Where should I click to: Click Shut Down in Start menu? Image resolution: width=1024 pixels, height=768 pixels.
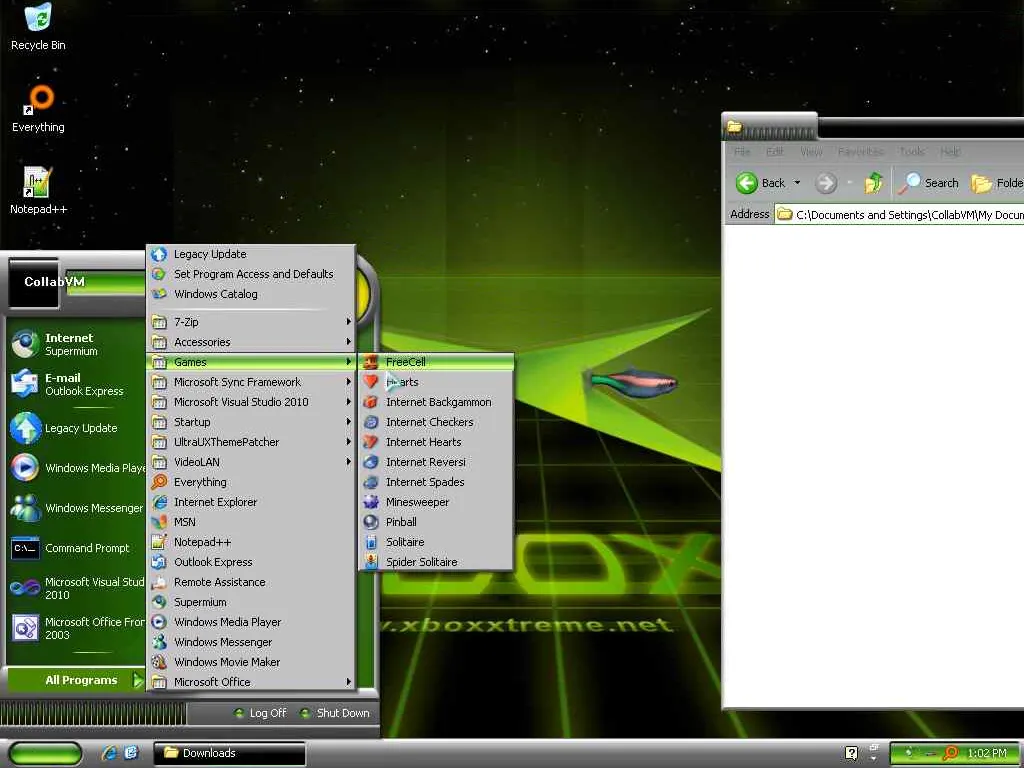click(335, 713)
